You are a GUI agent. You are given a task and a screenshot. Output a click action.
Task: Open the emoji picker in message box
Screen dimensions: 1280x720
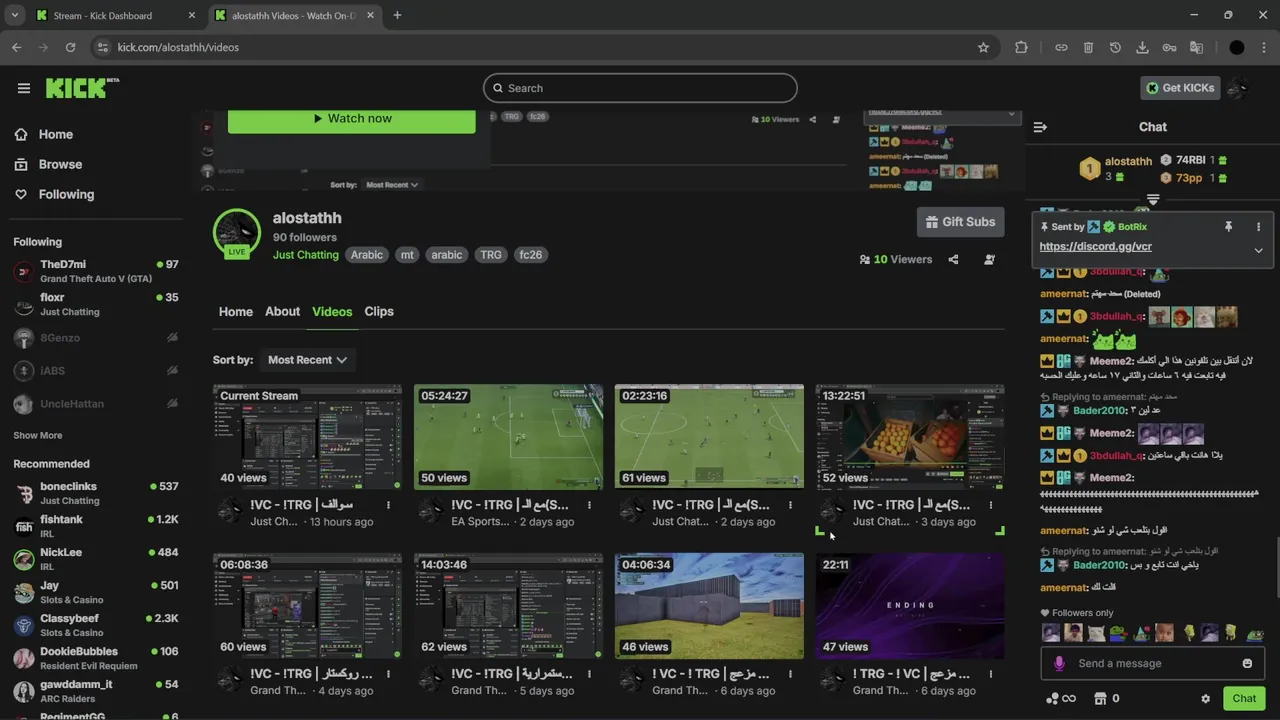tap(1247, 663)
